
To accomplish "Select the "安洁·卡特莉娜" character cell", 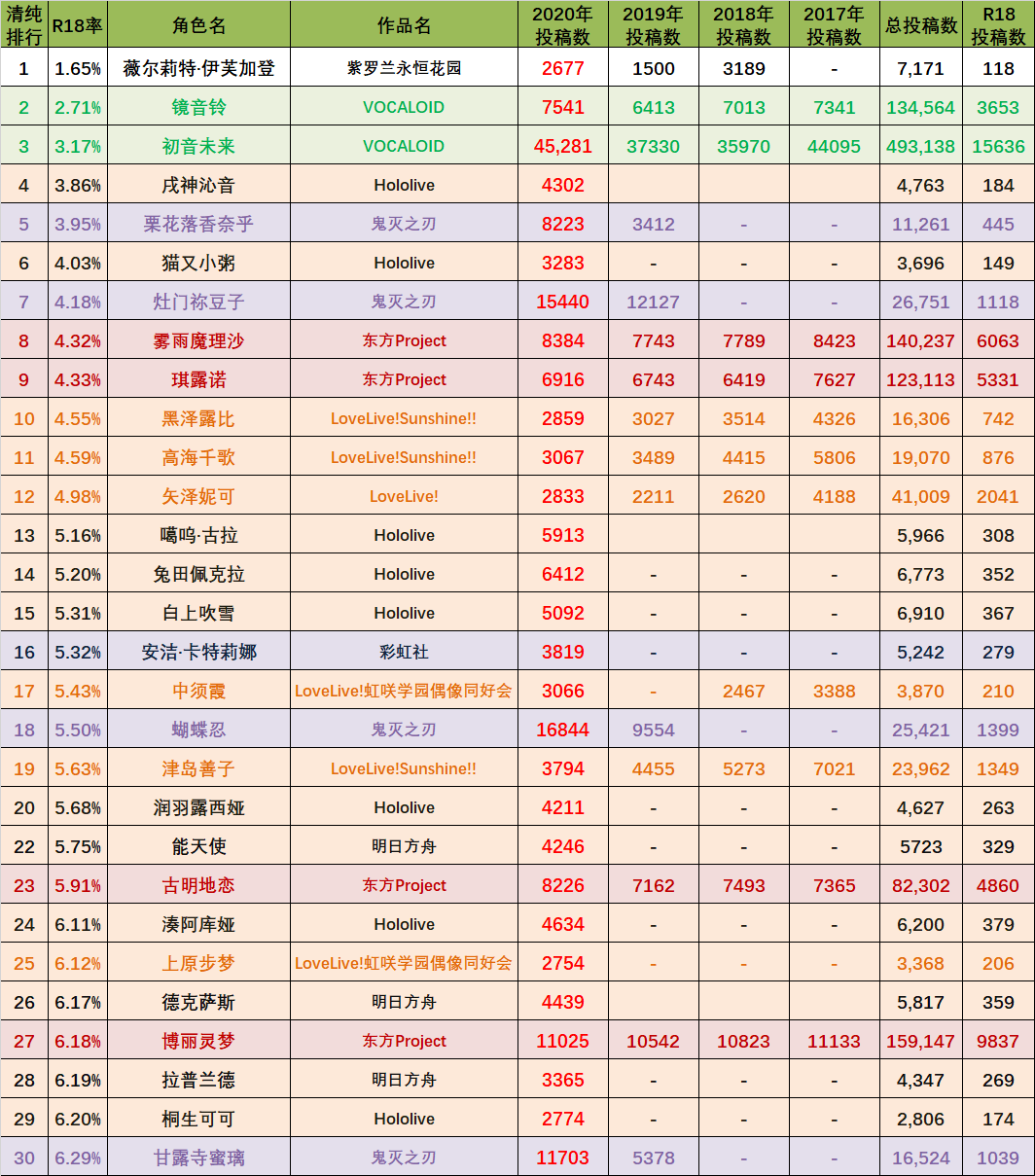I will 198,652.
